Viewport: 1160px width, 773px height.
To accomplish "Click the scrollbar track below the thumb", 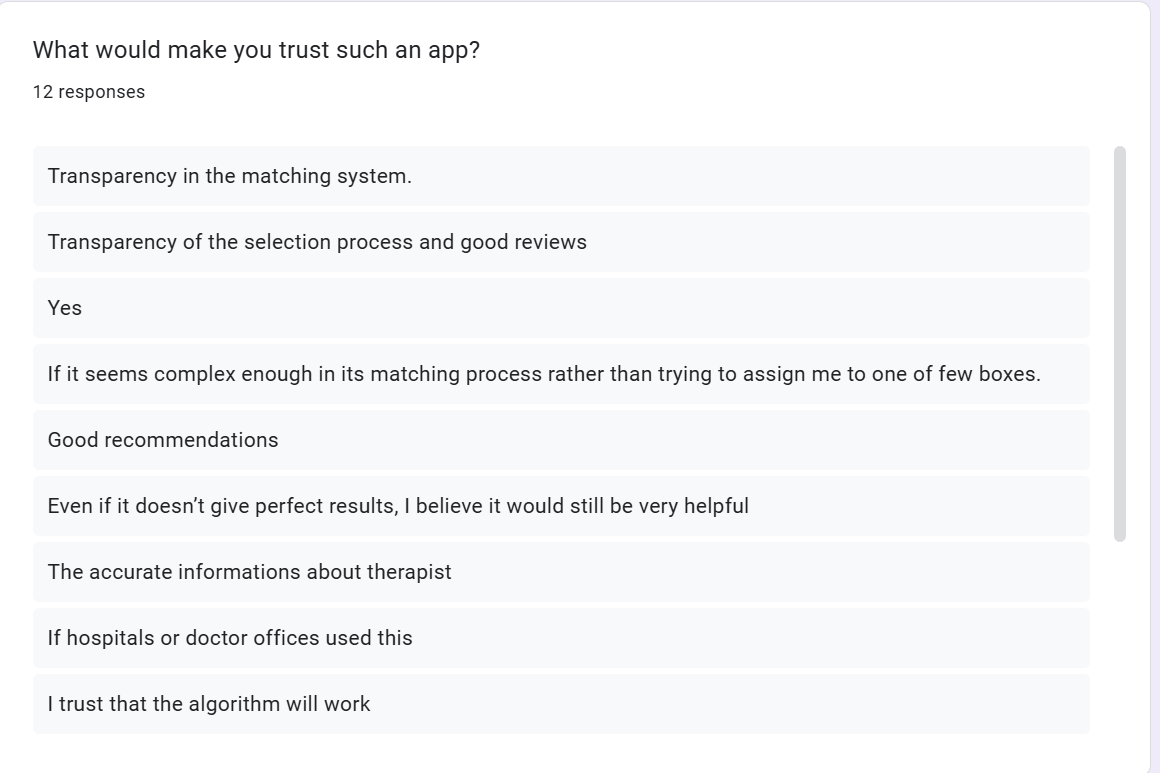I will point(1119,640).
